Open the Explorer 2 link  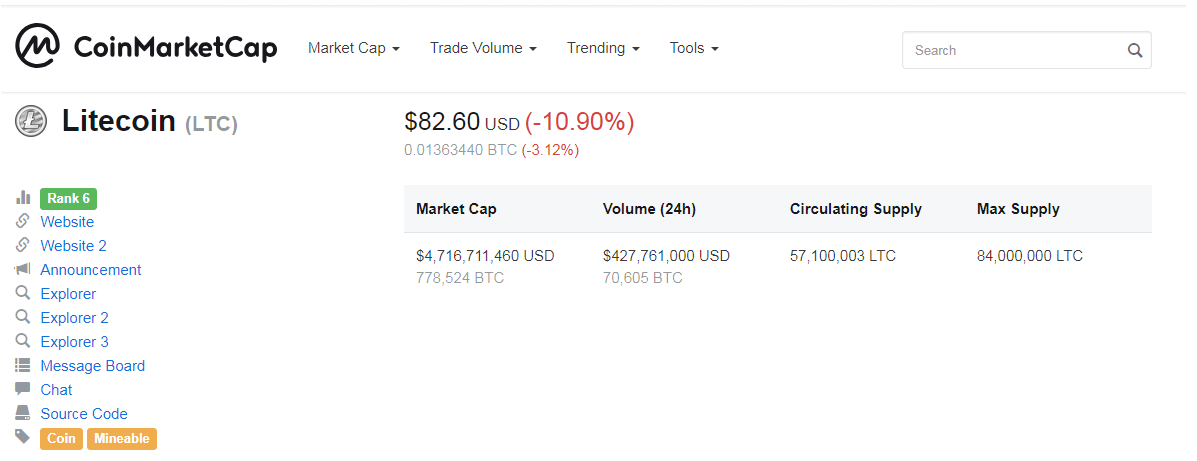(74, 318)
